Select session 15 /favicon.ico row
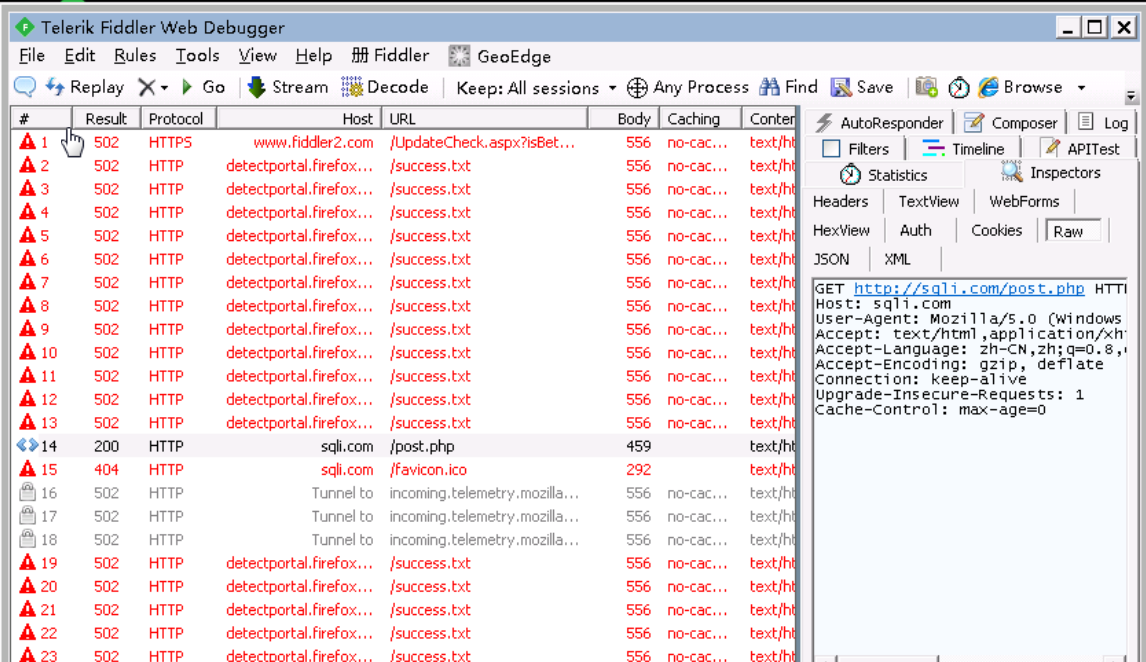The image size is (1146, 662). [x=404, y=470]
